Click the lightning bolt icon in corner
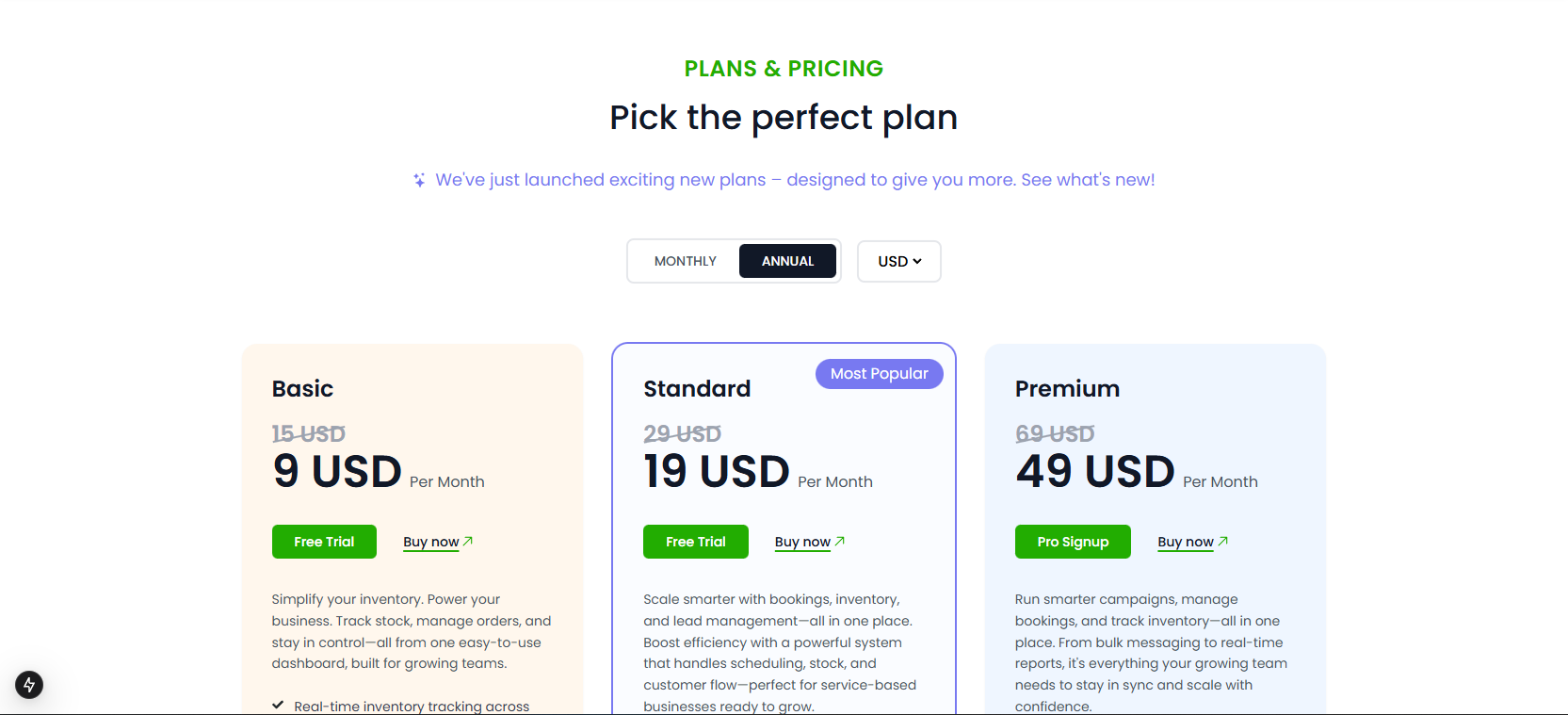This screenshot has width=1568, height=715. (x=29, y=685)
